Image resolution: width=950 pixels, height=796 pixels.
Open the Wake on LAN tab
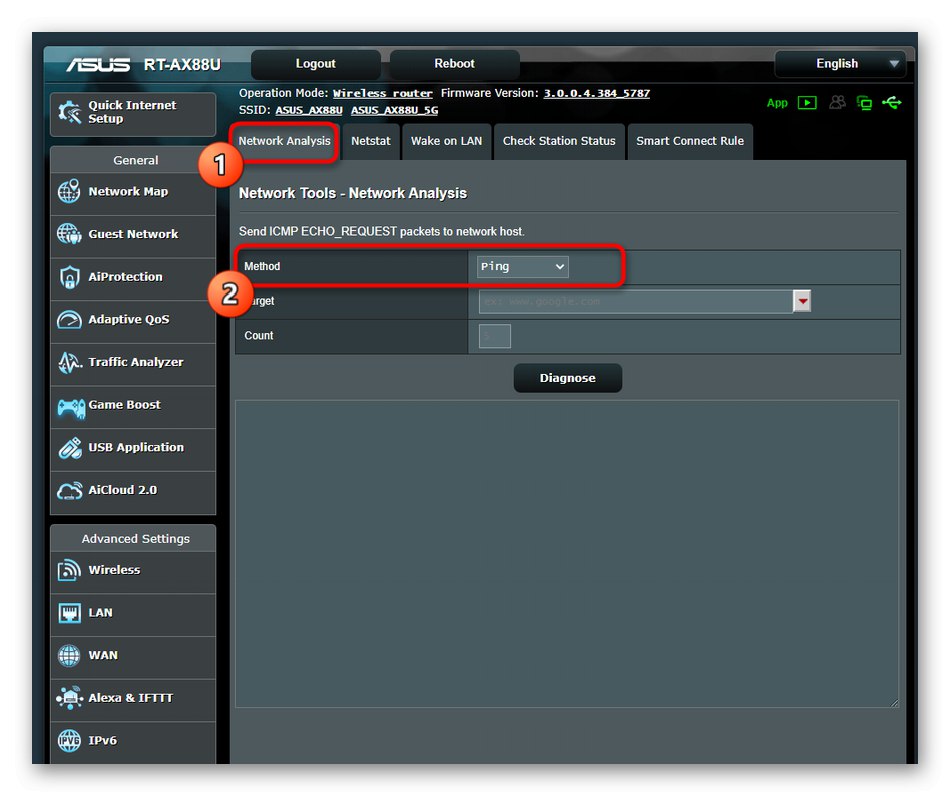[x=447, y=141]
